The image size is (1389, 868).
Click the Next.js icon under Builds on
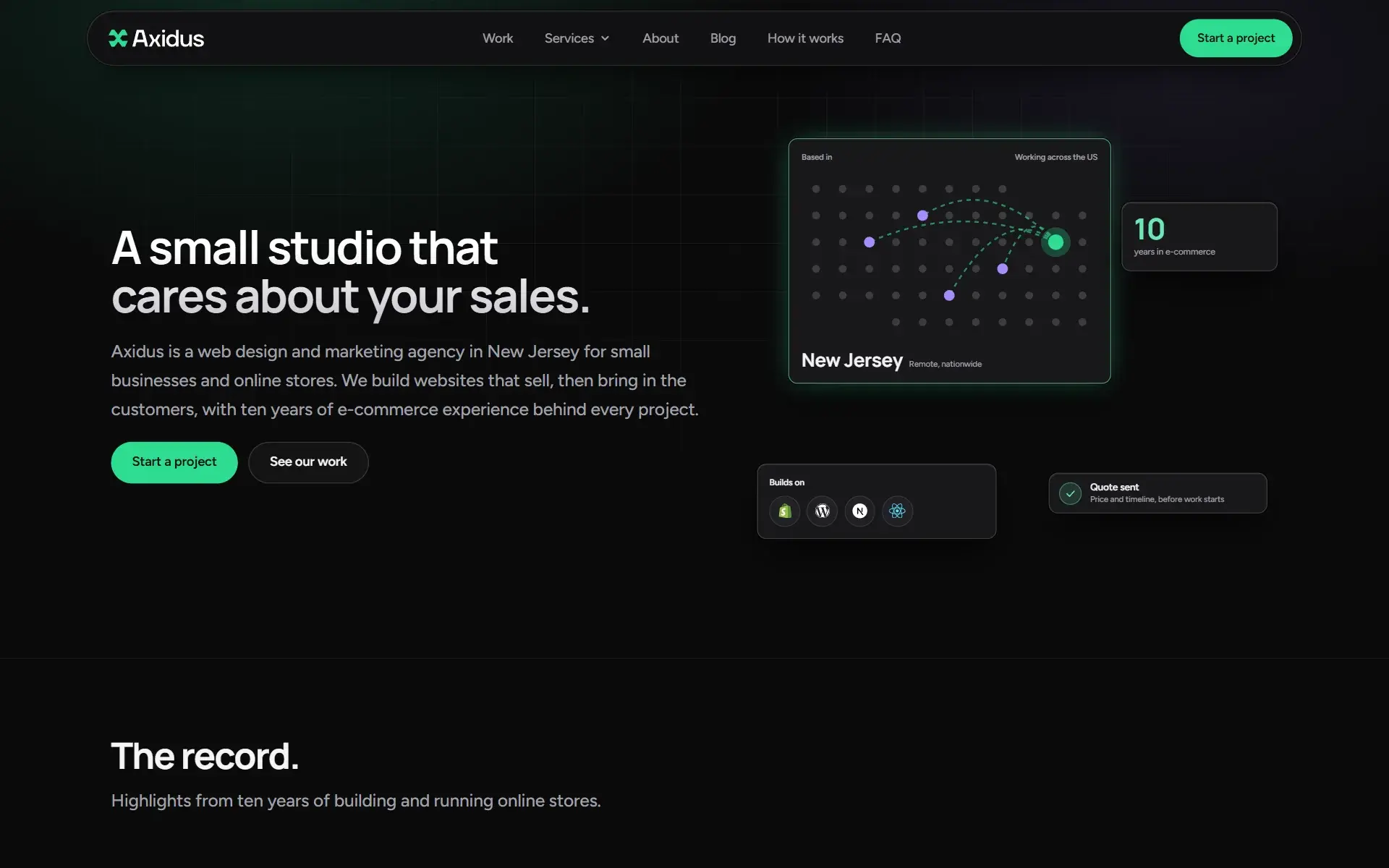(x=860, y=511)
